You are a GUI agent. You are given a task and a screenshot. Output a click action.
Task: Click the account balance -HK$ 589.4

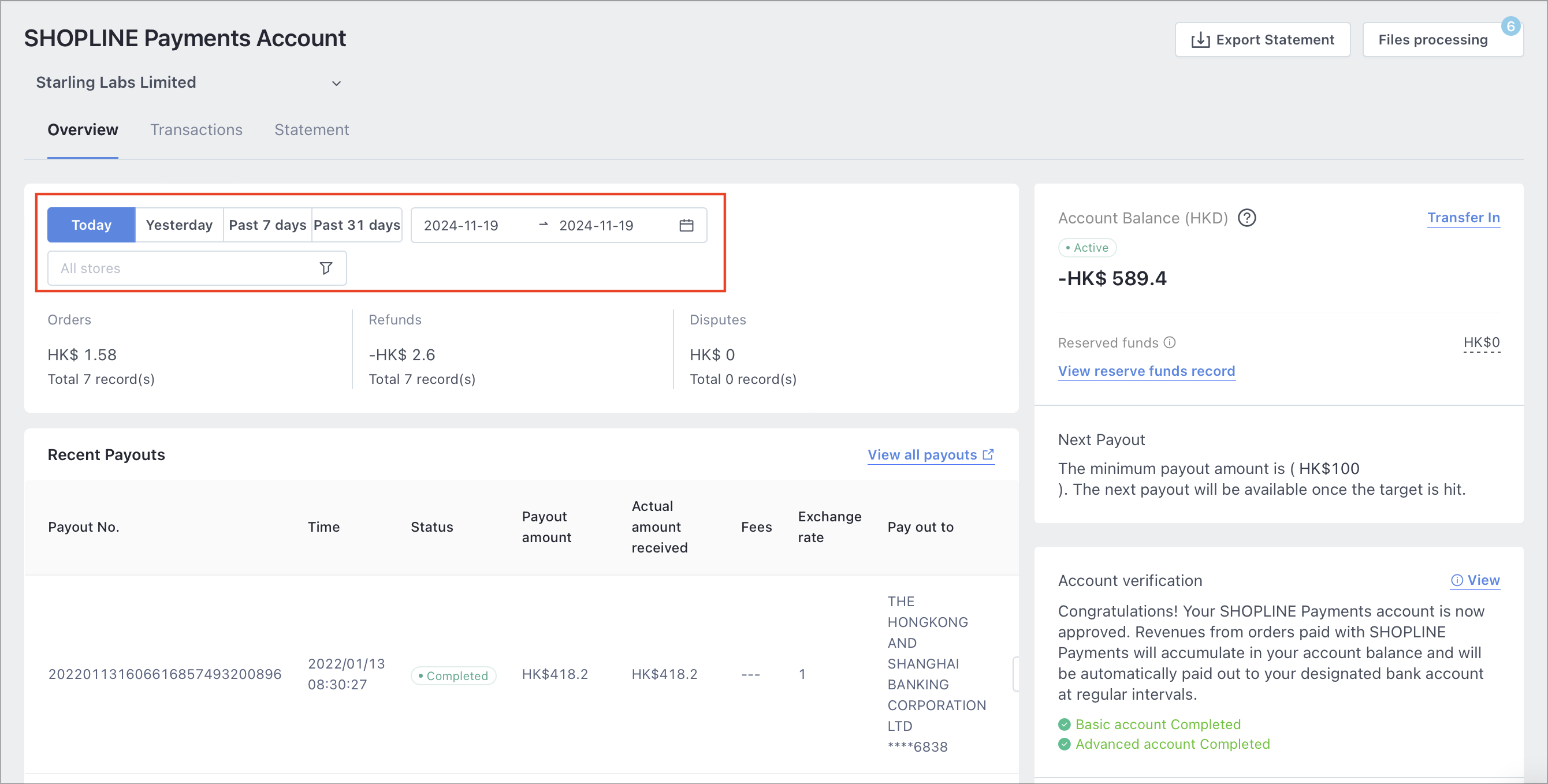[x=1112, y=279]
